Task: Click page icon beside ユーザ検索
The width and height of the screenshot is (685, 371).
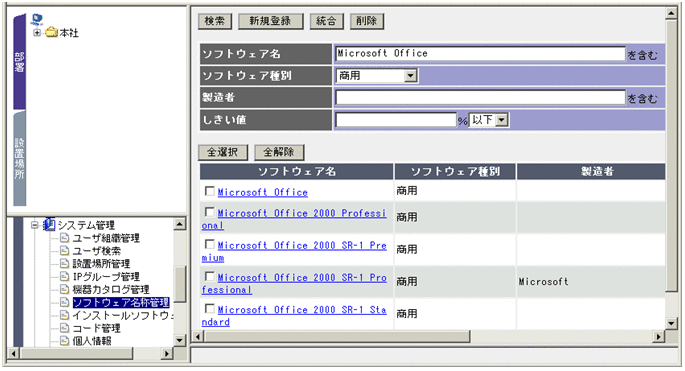Action: 65,250
